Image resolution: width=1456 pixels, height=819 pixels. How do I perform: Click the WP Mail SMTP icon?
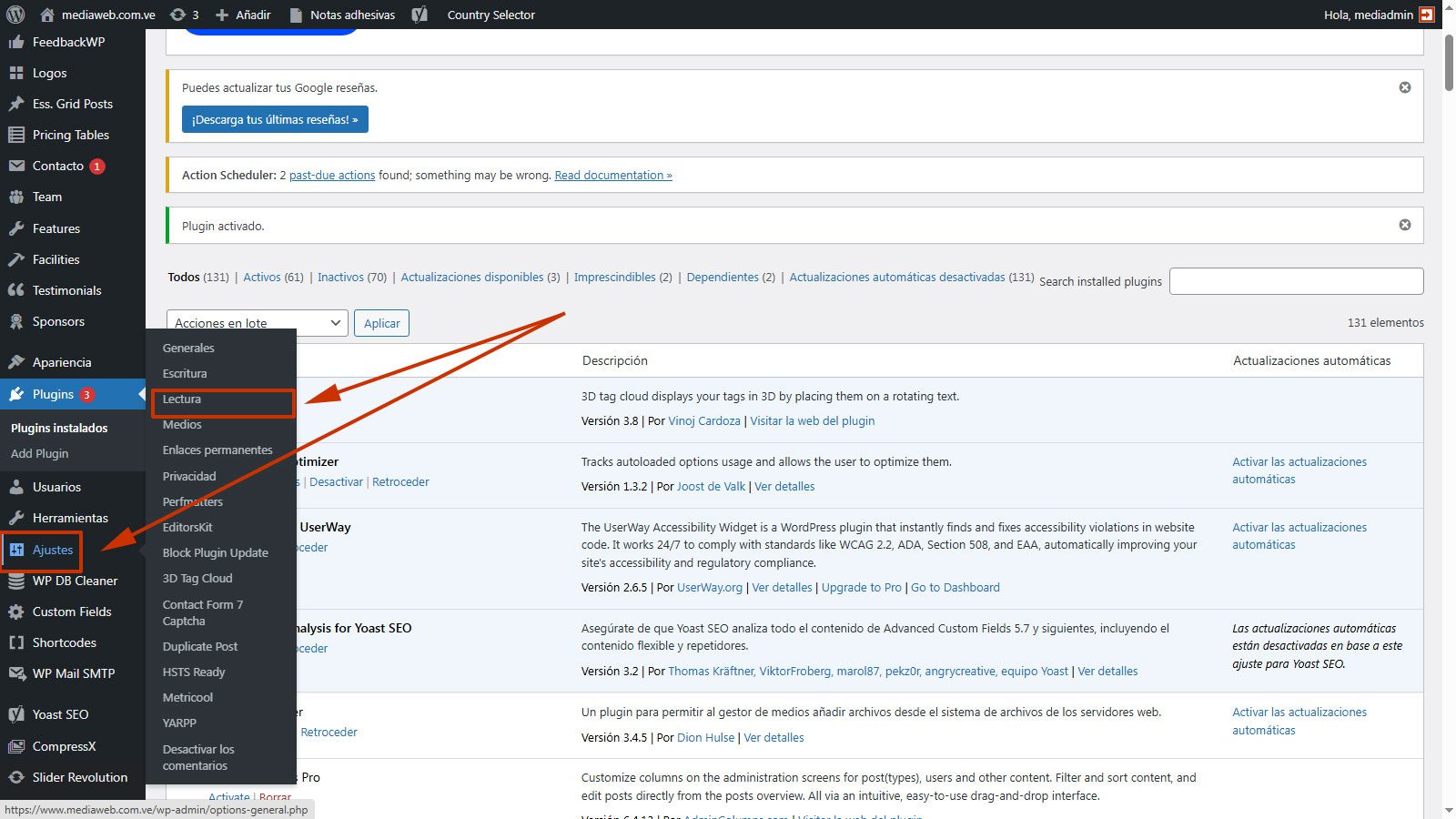pos(16,673)
